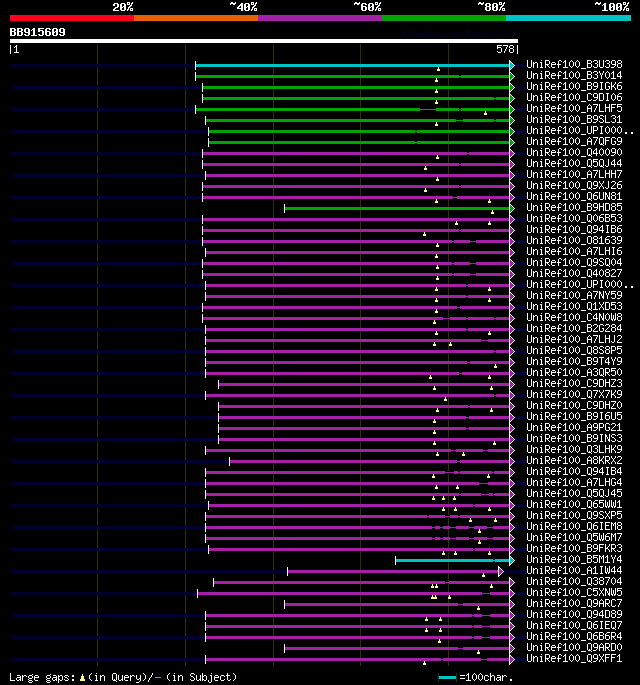Click the UniRef100_A9PG21 label
Viewport: 640px width, 685px height.
574,427
